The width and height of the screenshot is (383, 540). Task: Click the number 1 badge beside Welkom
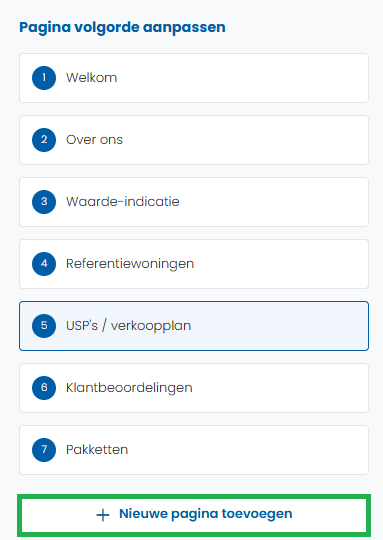pyautogui.click(x=44, y=78)
